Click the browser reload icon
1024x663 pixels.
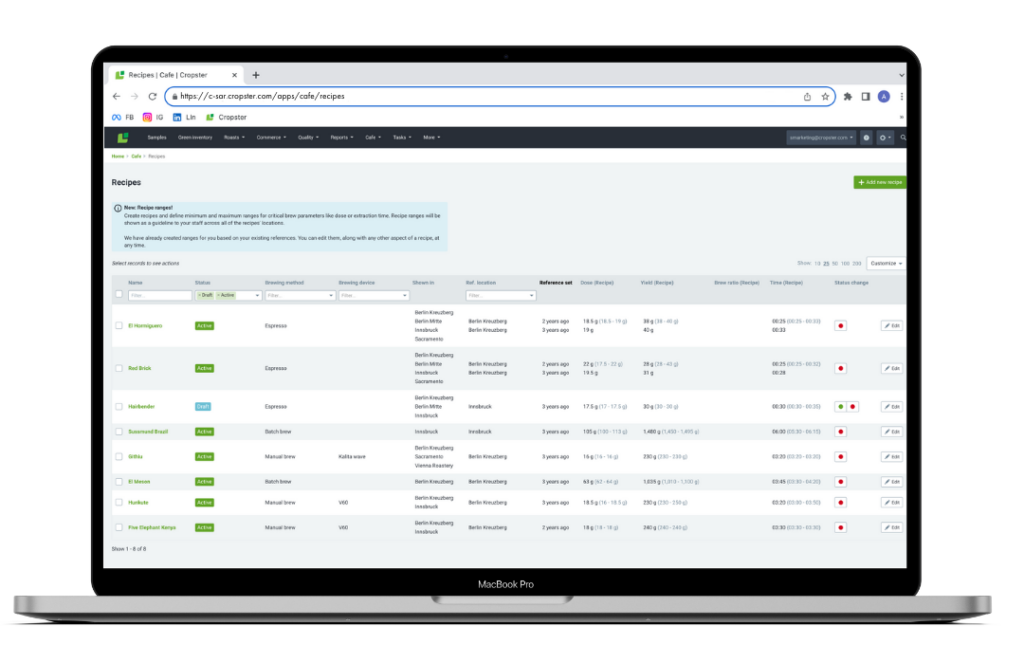[153, 97]
